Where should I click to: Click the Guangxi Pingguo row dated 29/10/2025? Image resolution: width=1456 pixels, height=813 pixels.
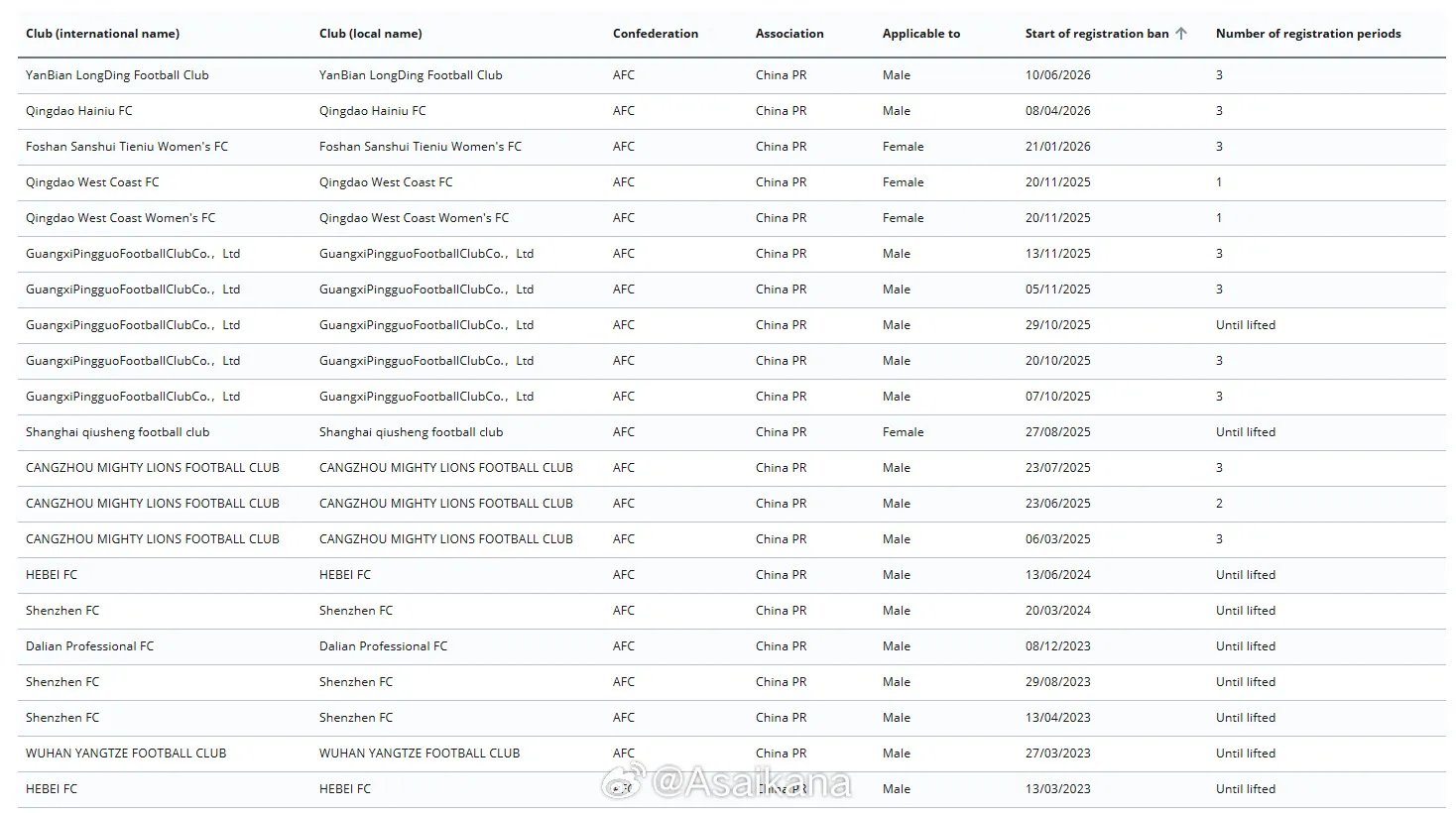[732, 325]
